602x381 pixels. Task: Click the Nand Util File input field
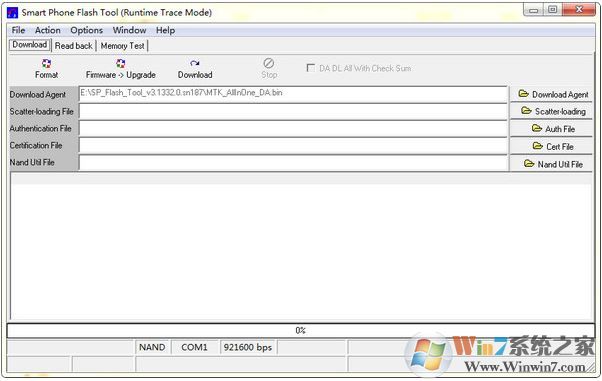(x=293, y=162)
